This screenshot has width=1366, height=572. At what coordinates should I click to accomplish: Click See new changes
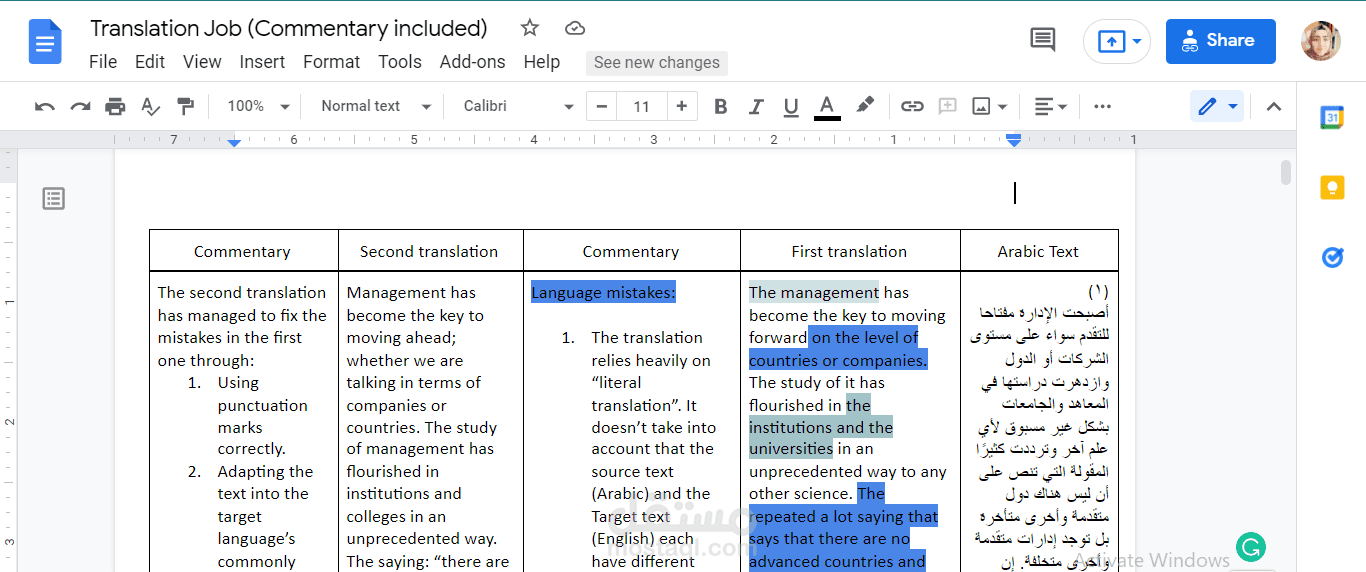(x=657, y=62)
